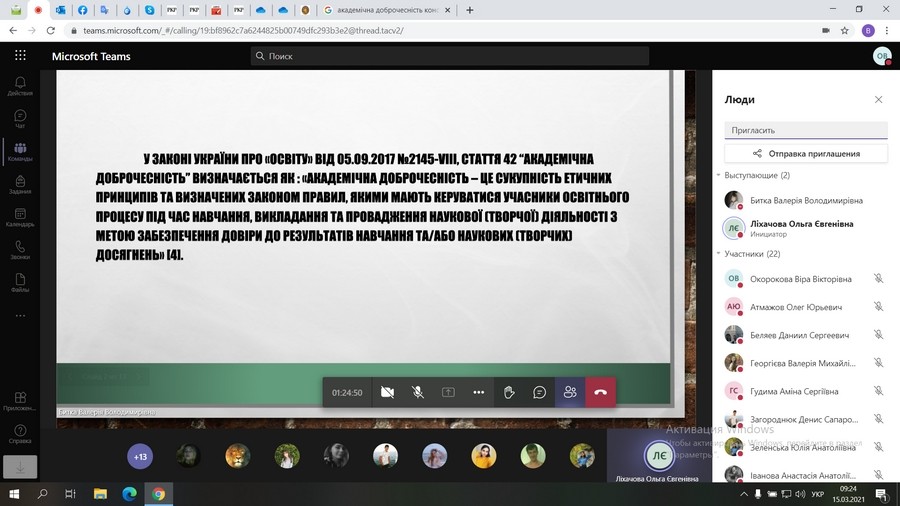Hide participants panel via toolbar

[570, 392]
